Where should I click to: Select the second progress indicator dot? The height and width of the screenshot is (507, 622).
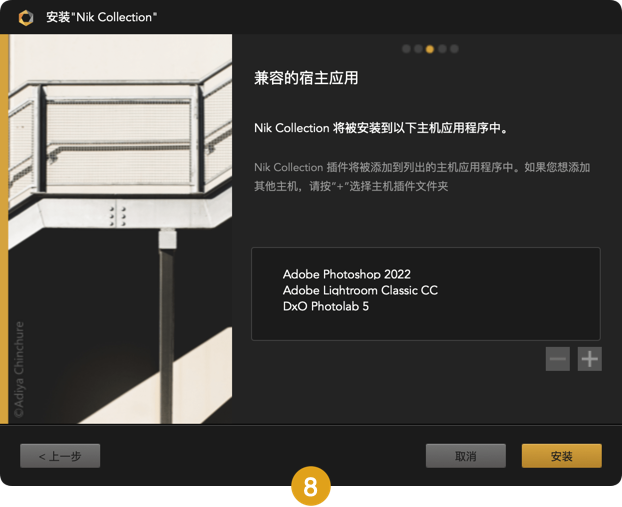418,49
